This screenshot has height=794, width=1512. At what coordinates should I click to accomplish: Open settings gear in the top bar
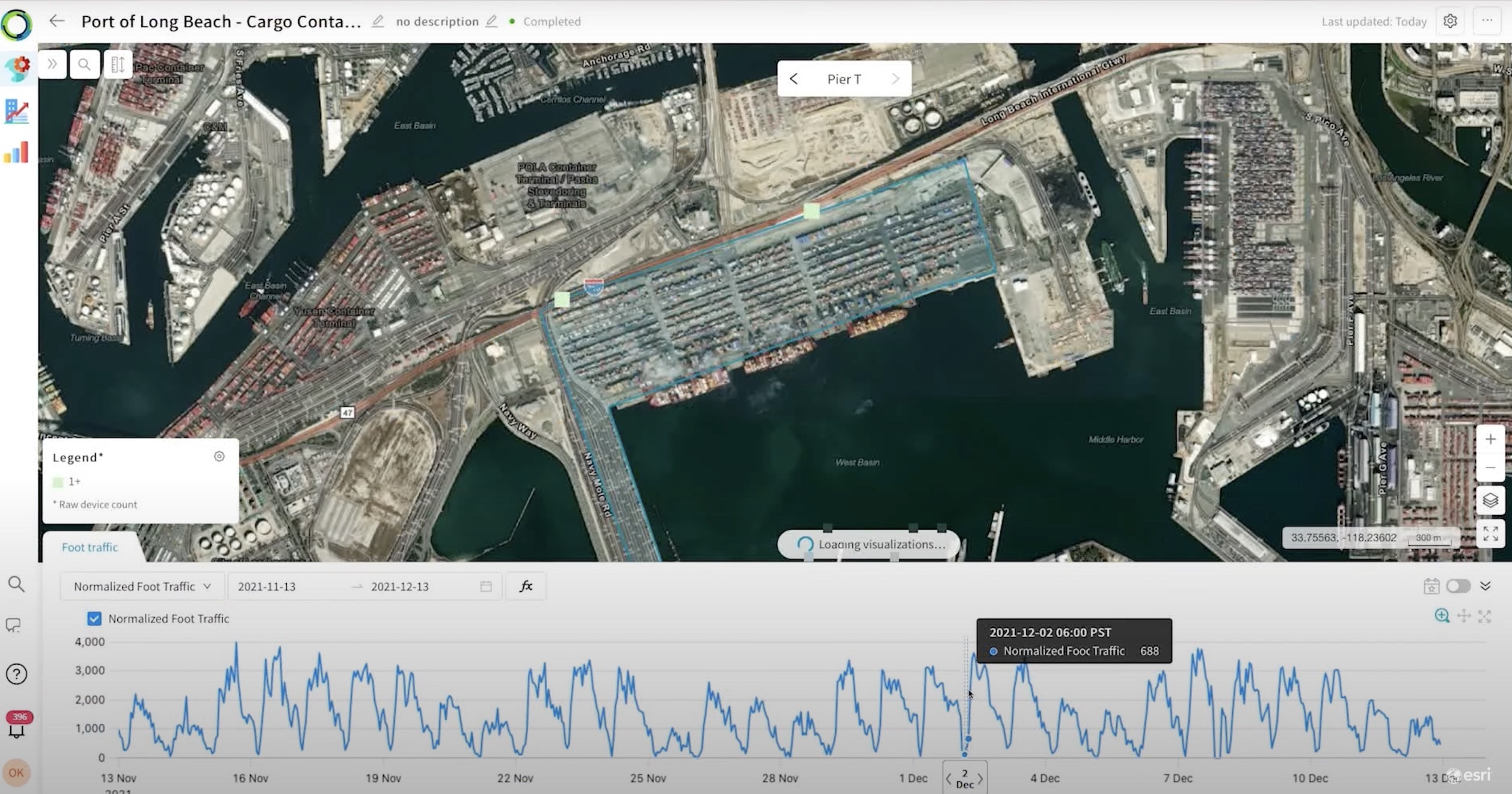(1450, 21)
